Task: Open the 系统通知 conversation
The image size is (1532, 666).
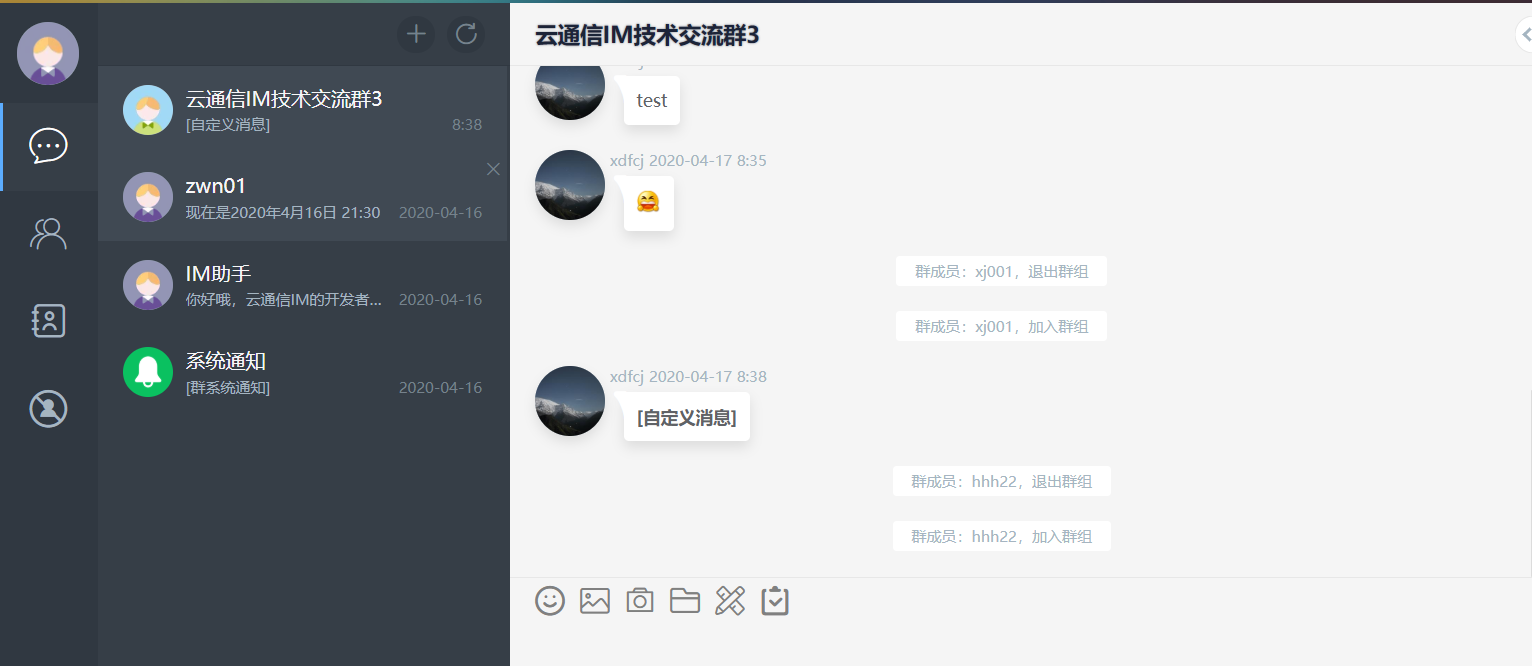Action: click(303, 371)
